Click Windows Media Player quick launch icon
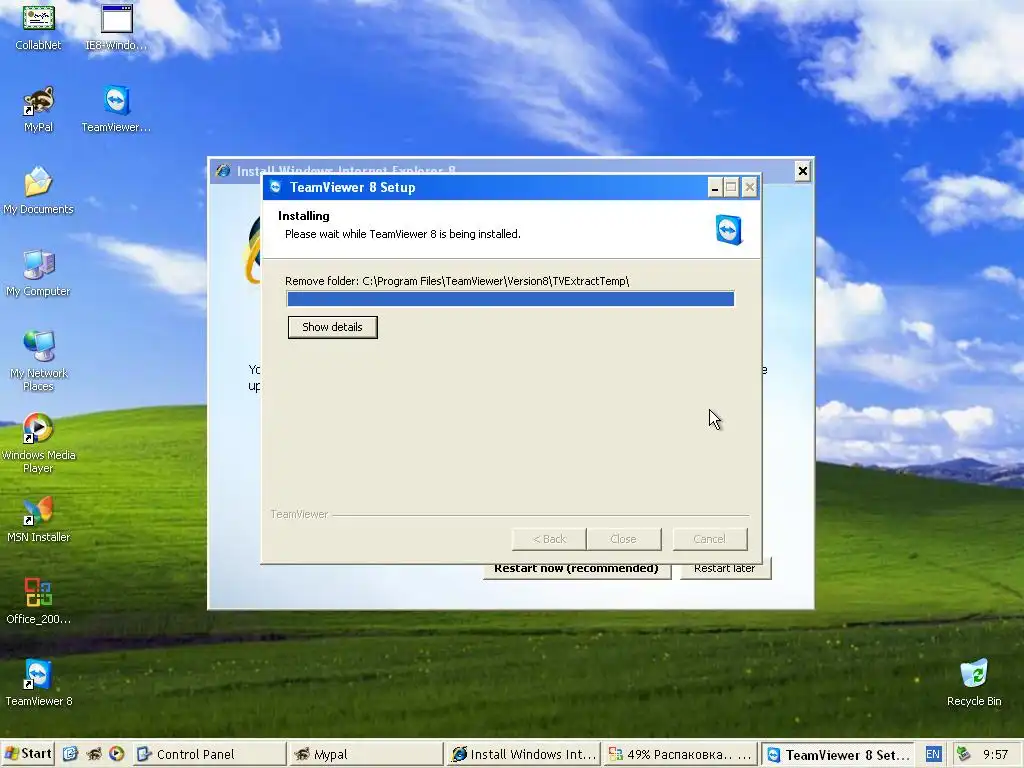 (117, 754)
